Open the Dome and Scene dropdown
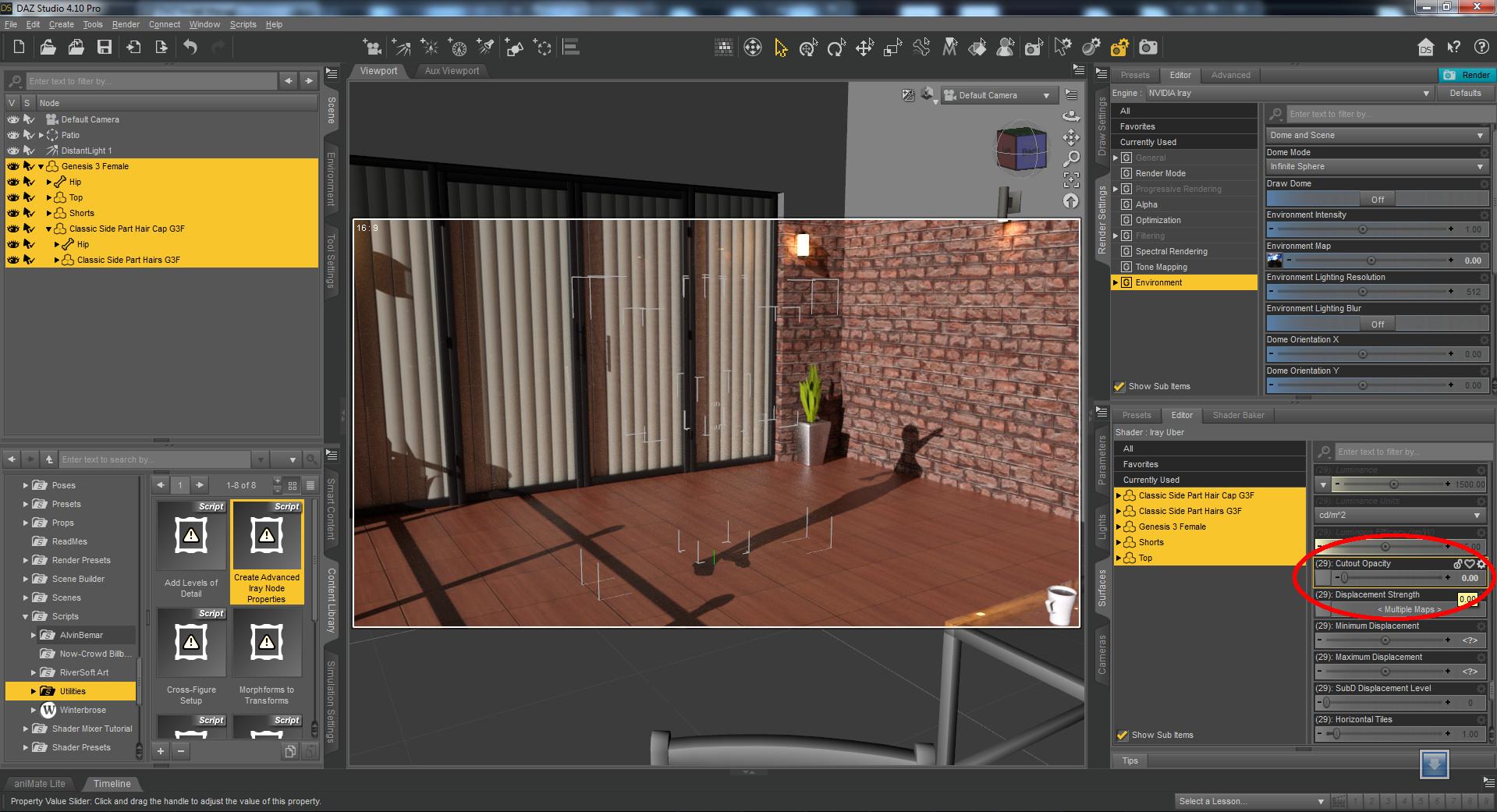The image size is (1497, 812). [x=1376, y=135]
